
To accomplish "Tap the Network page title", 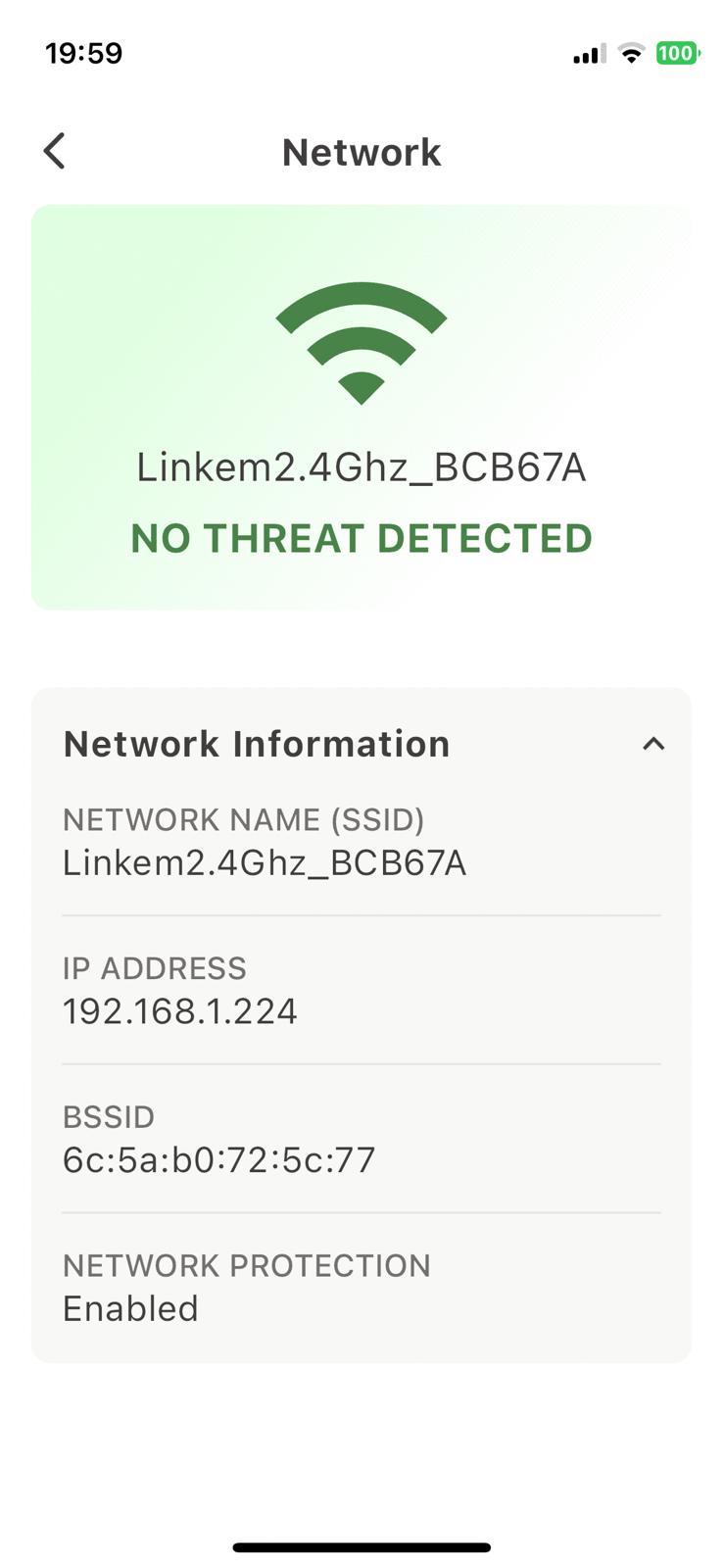I will (x=361, y=153).
